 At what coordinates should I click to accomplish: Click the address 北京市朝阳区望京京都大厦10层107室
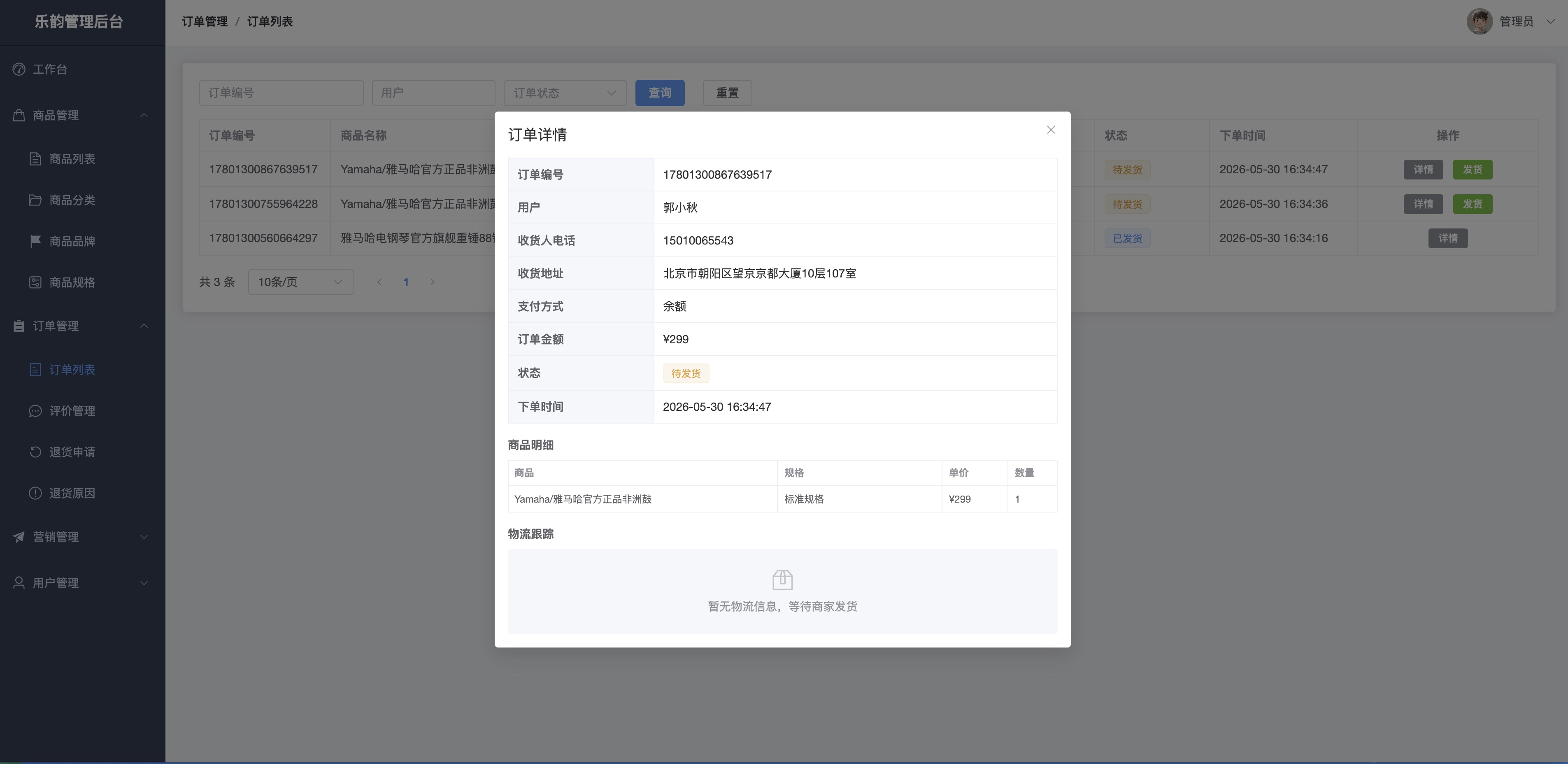tap(759, 273)
